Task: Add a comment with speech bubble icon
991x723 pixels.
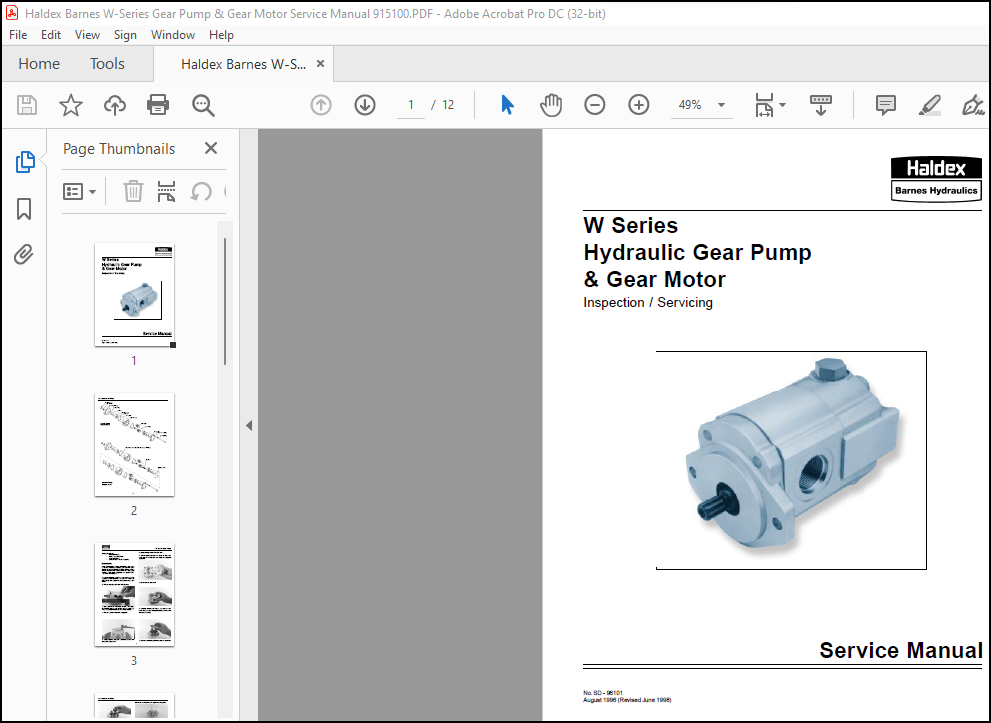Action: pos(885,105)
